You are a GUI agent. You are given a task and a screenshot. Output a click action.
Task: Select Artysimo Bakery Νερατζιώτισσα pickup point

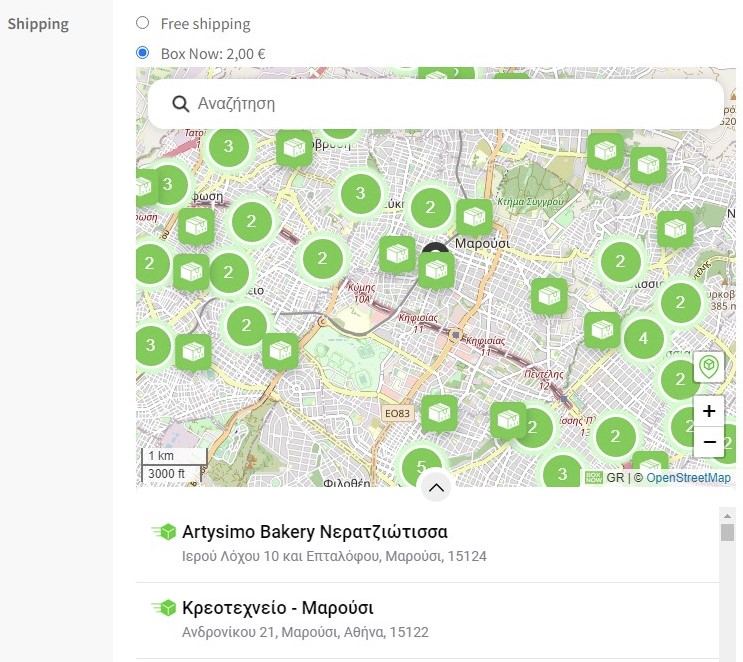coord(314,531)
